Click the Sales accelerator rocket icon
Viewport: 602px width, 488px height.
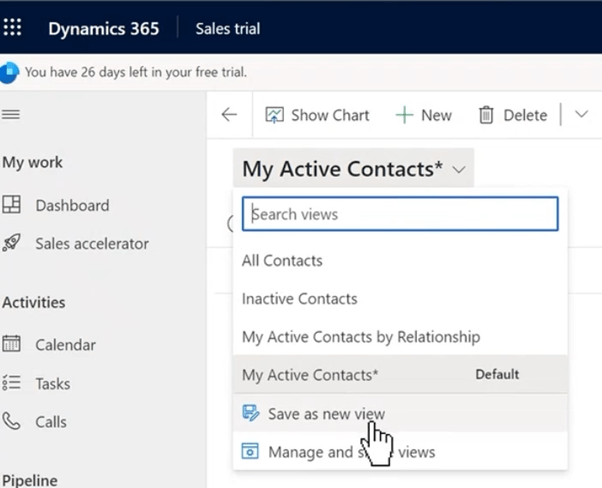pyautogui.click(x=11, y=243)
